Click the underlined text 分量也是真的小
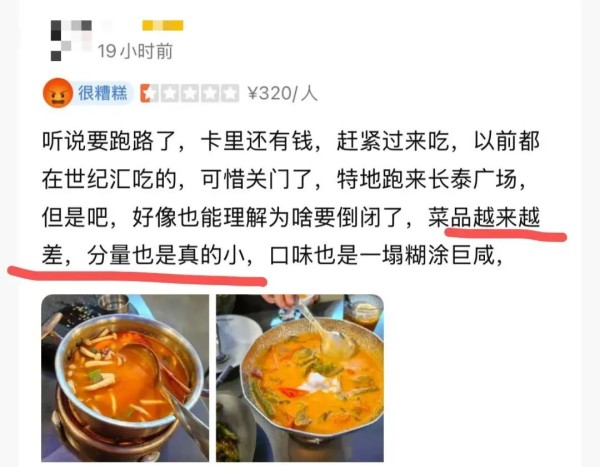The height and width of the screenshot is (467, 600). [x=166, y=255]
